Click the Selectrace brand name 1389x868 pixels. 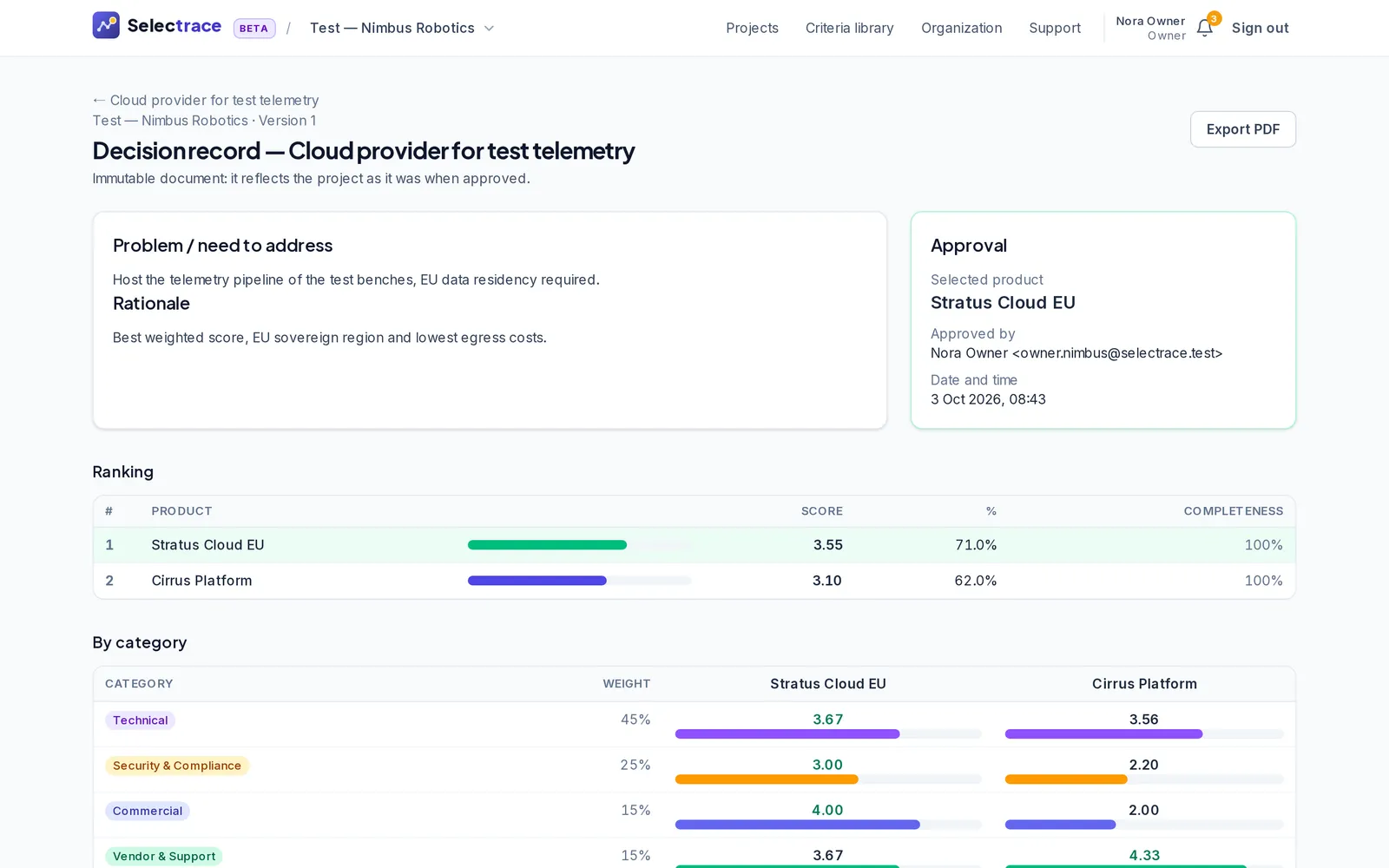coord(174,26)
